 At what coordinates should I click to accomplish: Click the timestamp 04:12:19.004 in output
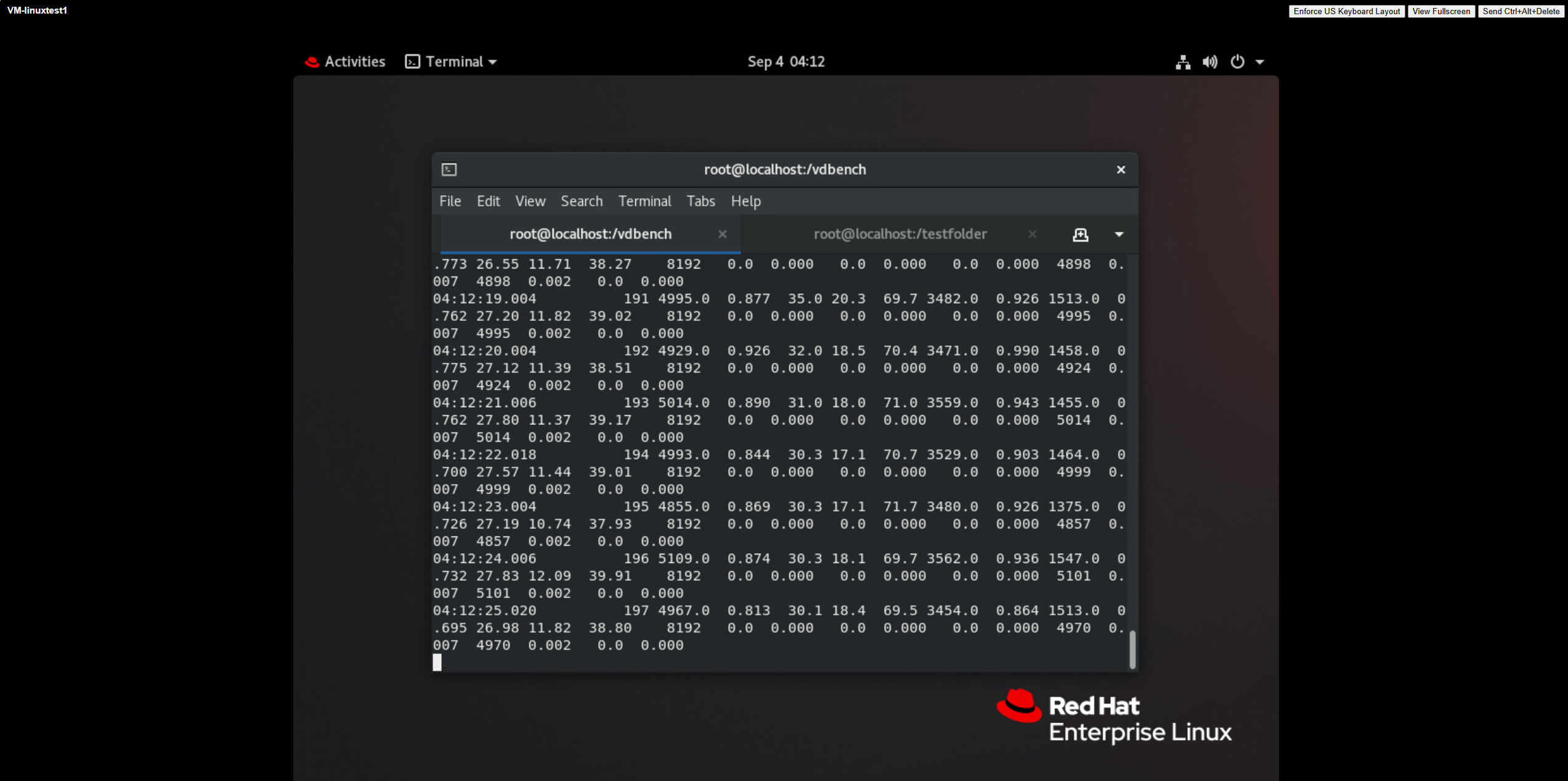click(x=484, y=299)
